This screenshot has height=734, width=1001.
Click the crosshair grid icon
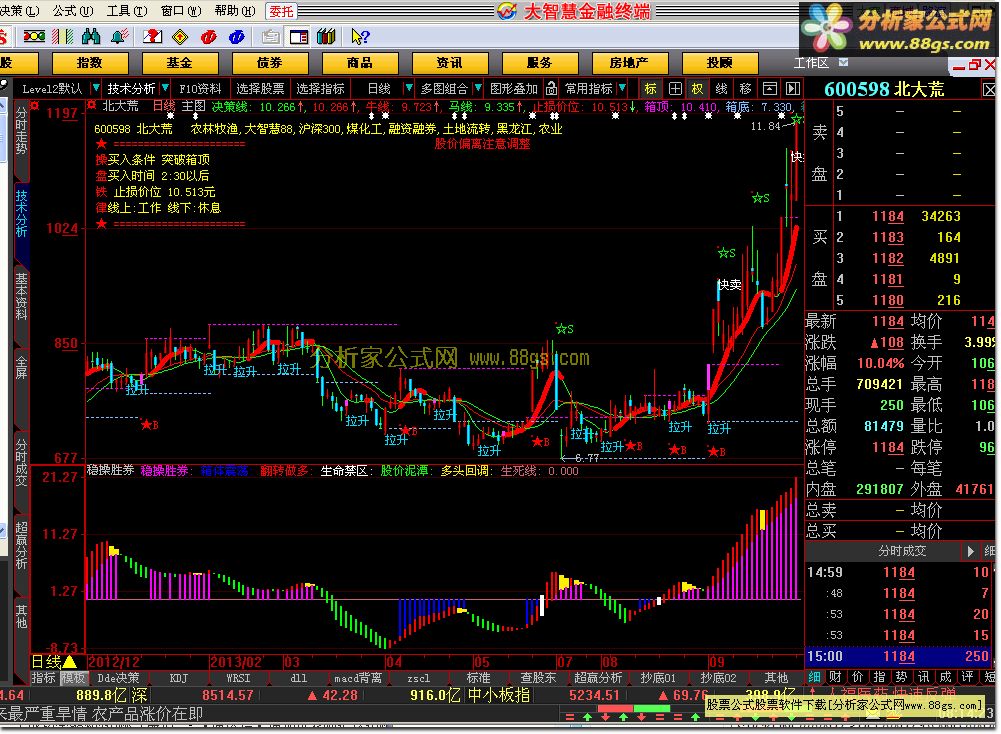pyautogui.click(x=675, y=88)
